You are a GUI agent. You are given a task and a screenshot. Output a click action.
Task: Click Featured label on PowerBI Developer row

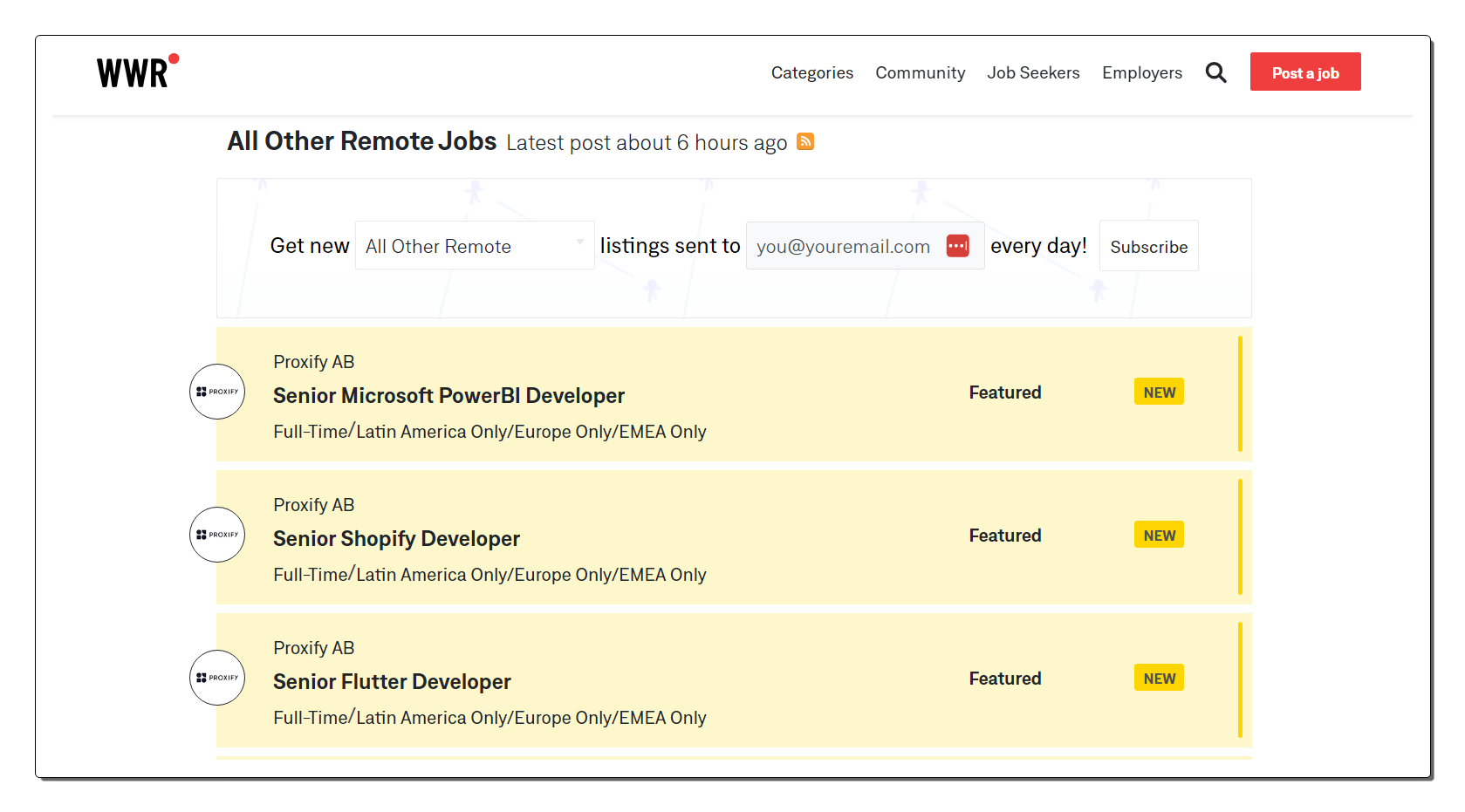click(x=1004, y=392)
